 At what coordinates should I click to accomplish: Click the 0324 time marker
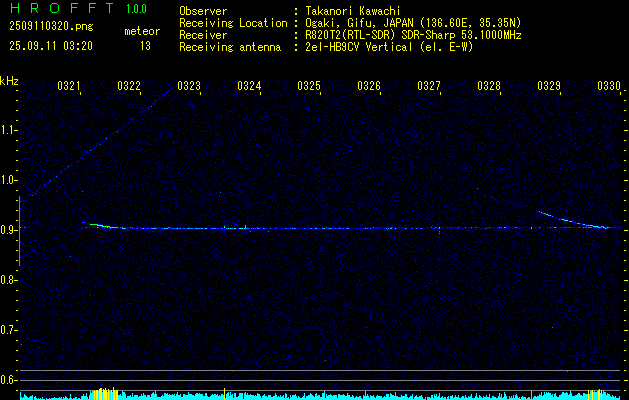tap(249, 85)
